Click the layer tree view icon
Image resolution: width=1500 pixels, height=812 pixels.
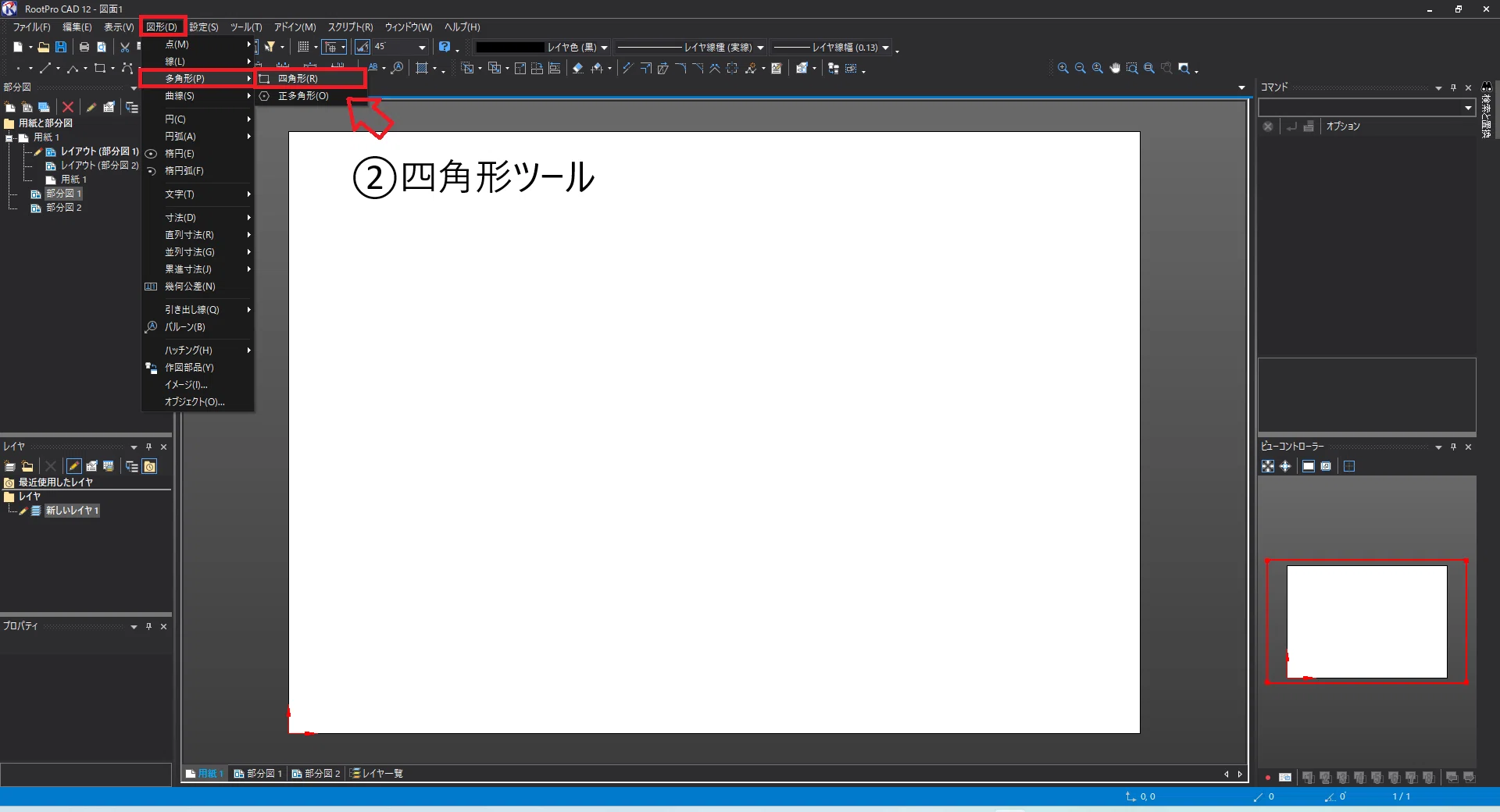click(x=131, y=466)
